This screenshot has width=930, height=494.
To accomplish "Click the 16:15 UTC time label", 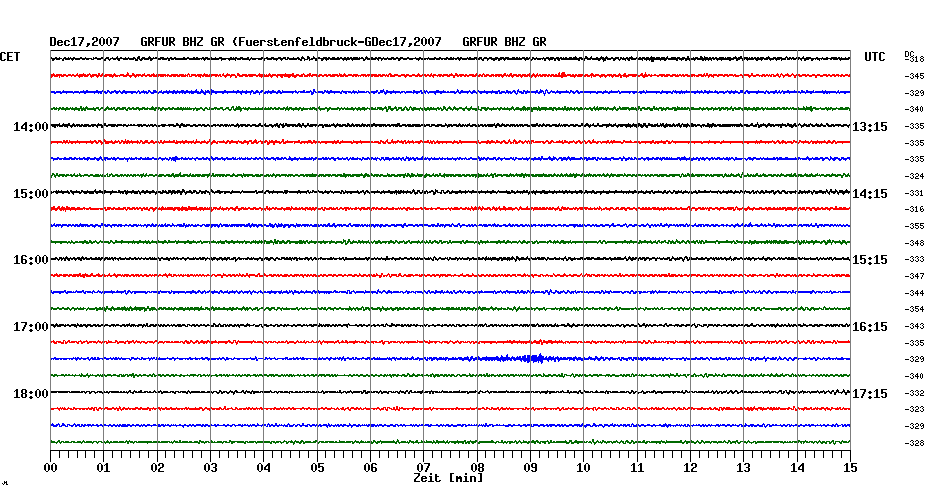I will (x=870, y=327).
